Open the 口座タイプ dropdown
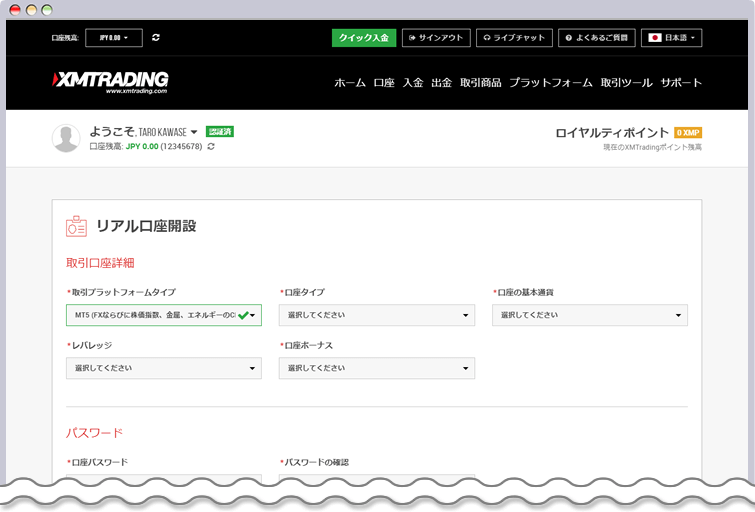This screenshot has width=755, height=512. point(377,315)
